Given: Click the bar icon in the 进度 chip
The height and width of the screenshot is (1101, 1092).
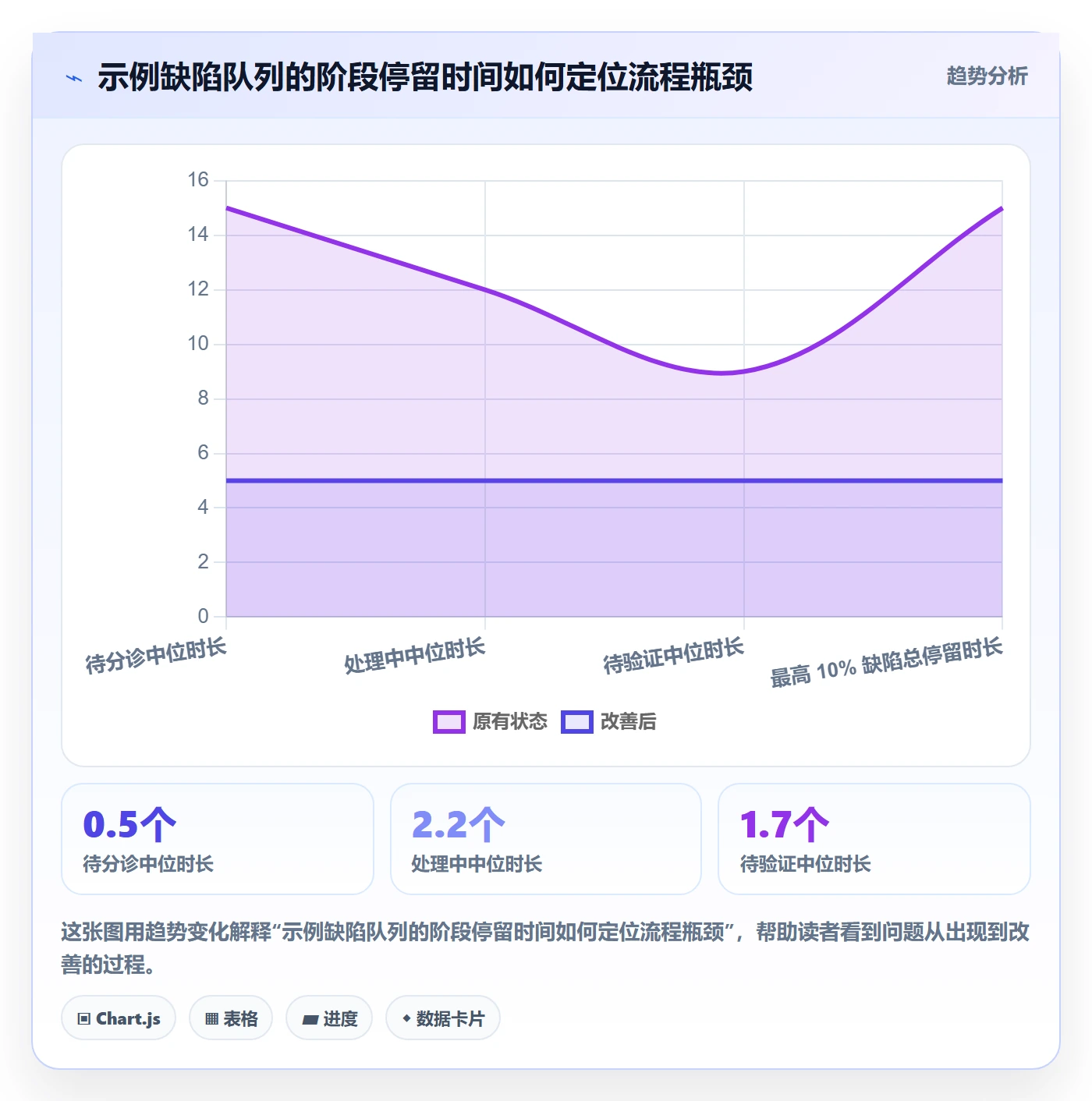Looking at the screenshot, I should pos(310,1019).
